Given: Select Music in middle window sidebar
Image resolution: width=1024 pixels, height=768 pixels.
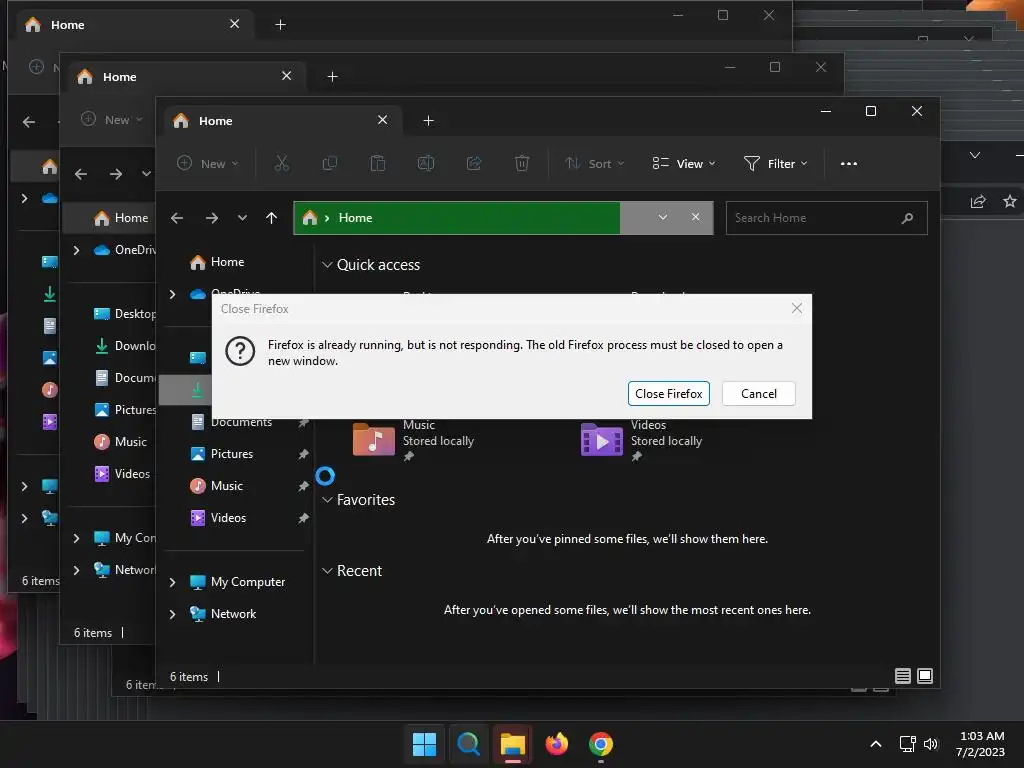Looking at the screenshot, I should (x=121, y=442).
